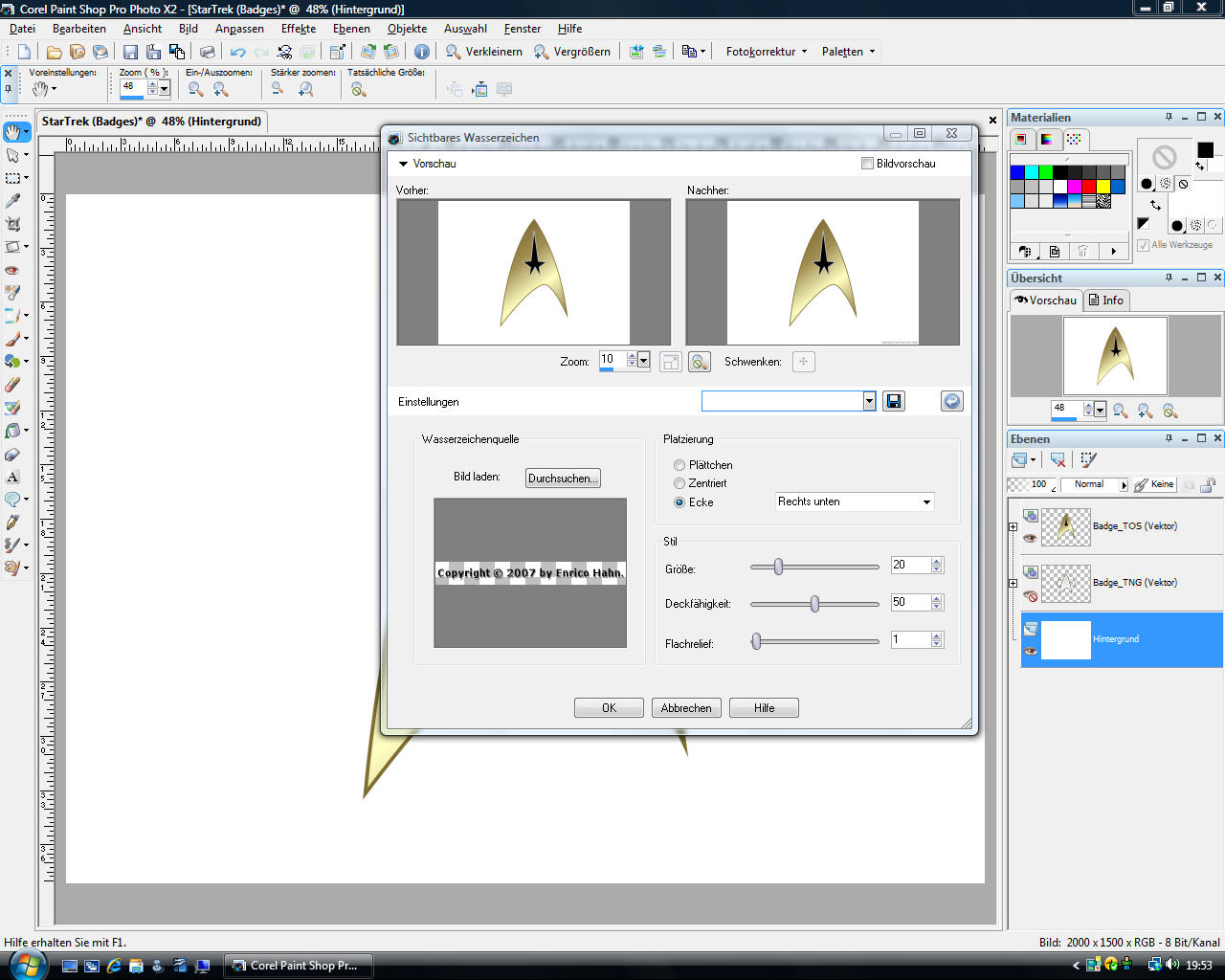Image resolution: width=1225 pixels, height=980 pixels.
Task: Click the Vergrößern zoom in button
Action: tap(571, 52)
